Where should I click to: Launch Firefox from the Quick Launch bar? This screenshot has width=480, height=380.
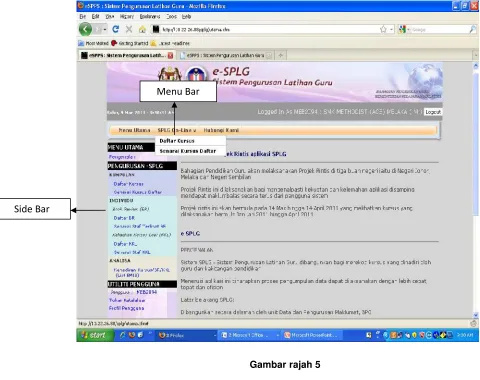132,335
